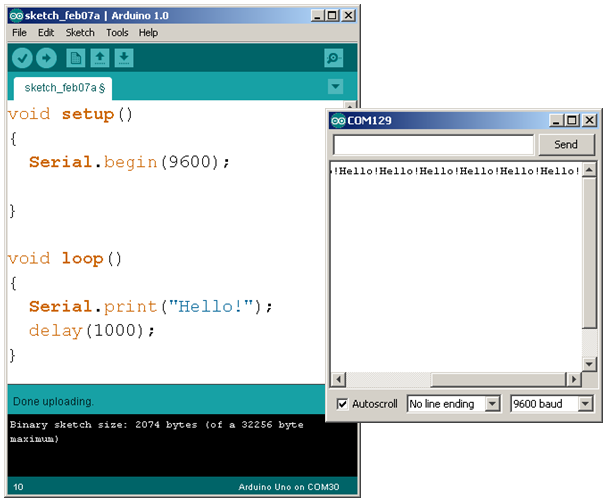The image size is (607, 500).
Task: Maximize the COM129 window
Action: click(x=572, y=120)
